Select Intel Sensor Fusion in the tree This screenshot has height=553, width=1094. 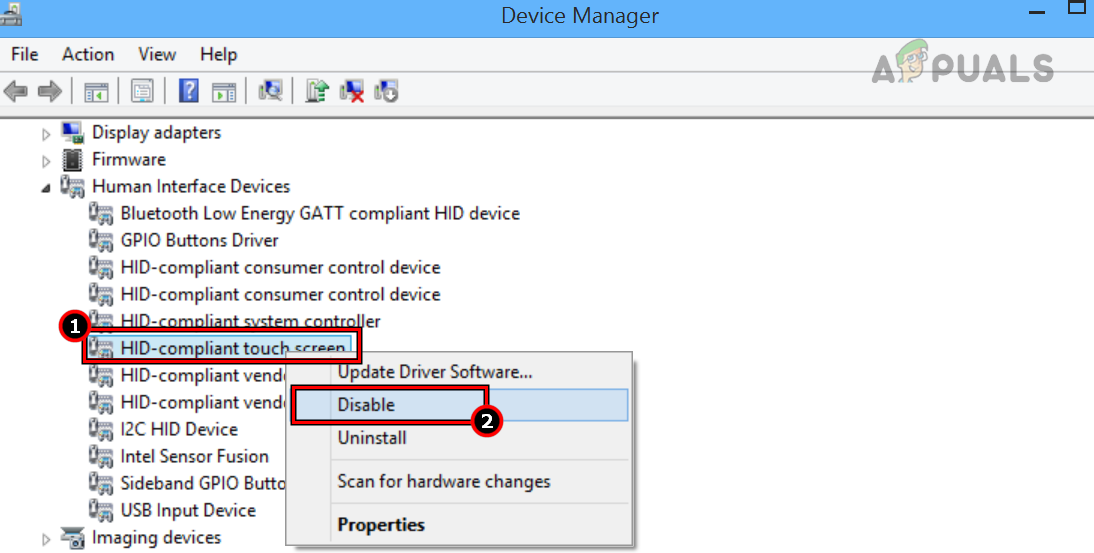[x=194, y=457]
